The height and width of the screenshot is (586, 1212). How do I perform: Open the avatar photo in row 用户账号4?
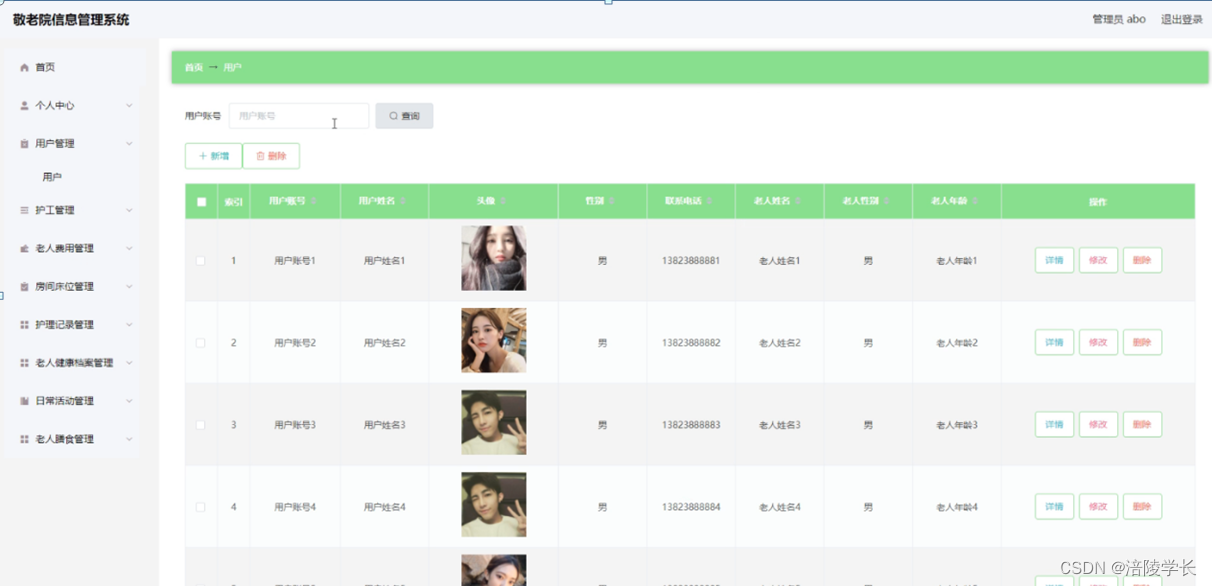[493, 504]
